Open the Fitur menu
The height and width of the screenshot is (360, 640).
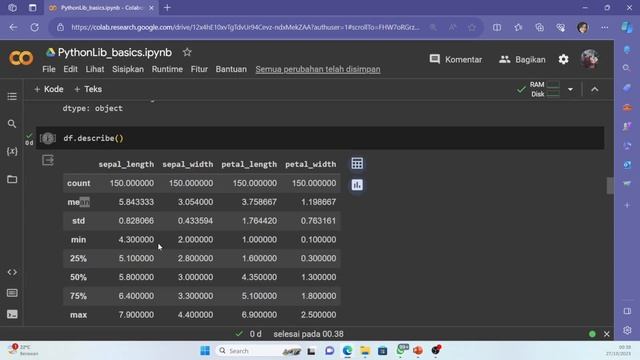click(199, 69)
